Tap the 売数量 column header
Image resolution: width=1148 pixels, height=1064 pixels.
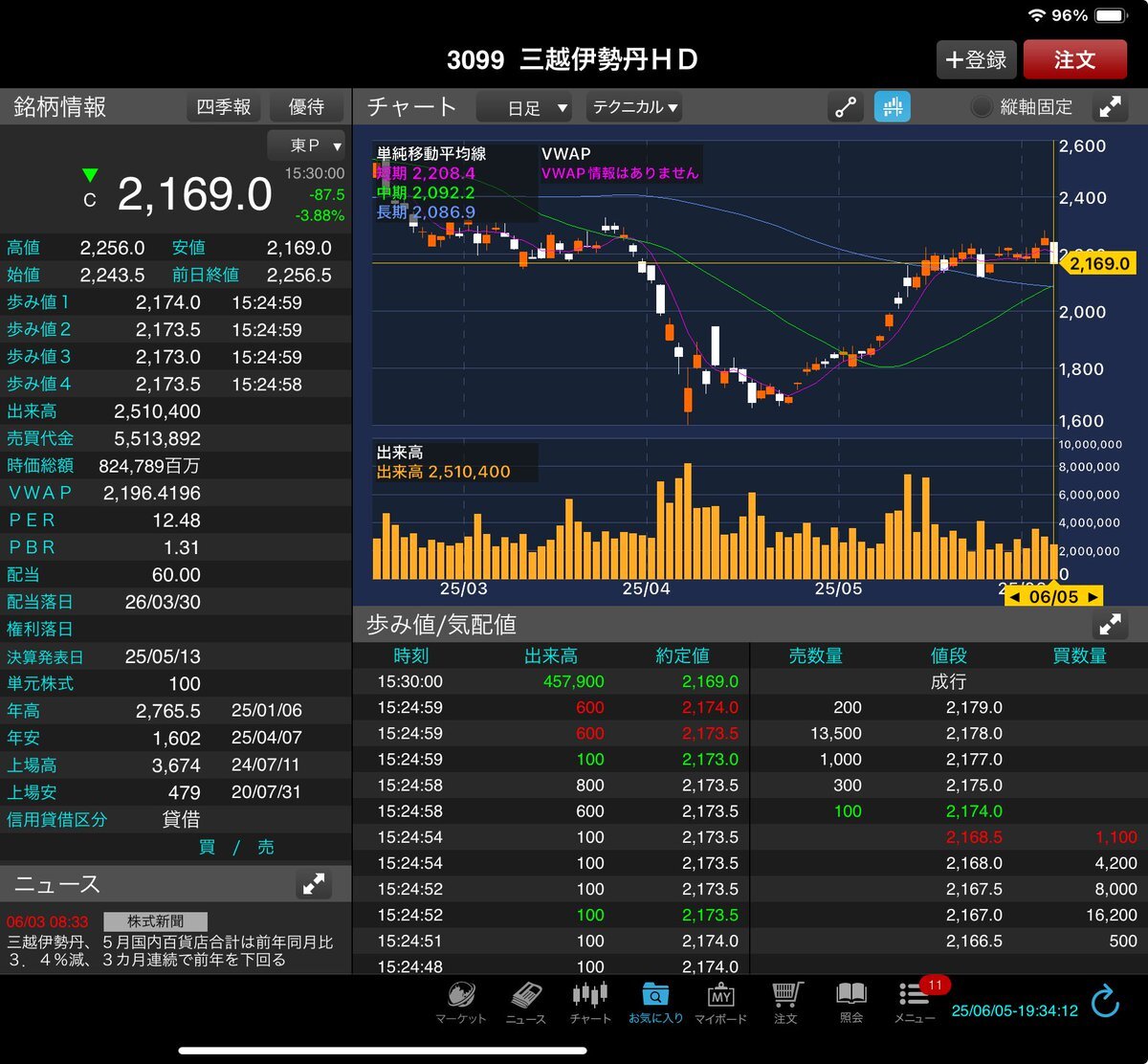(x=815, y=655)
